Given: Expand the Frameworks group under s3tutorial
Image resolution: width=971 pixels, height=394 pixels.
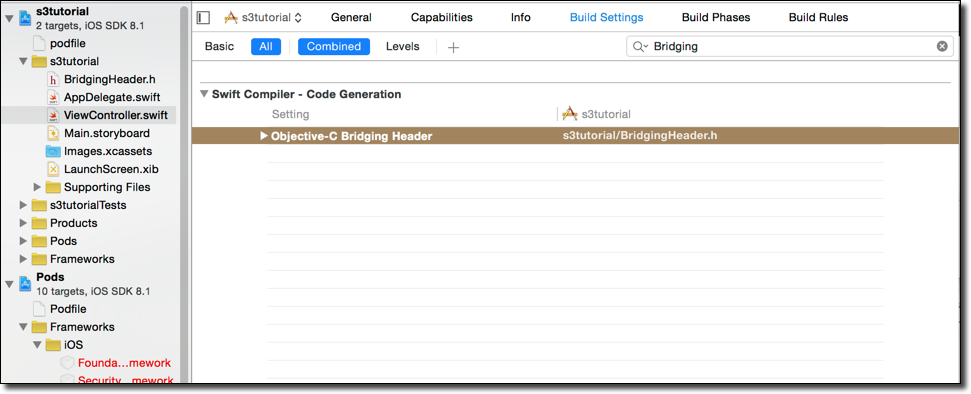Looking at the screenshot, I should click(24, 259).
